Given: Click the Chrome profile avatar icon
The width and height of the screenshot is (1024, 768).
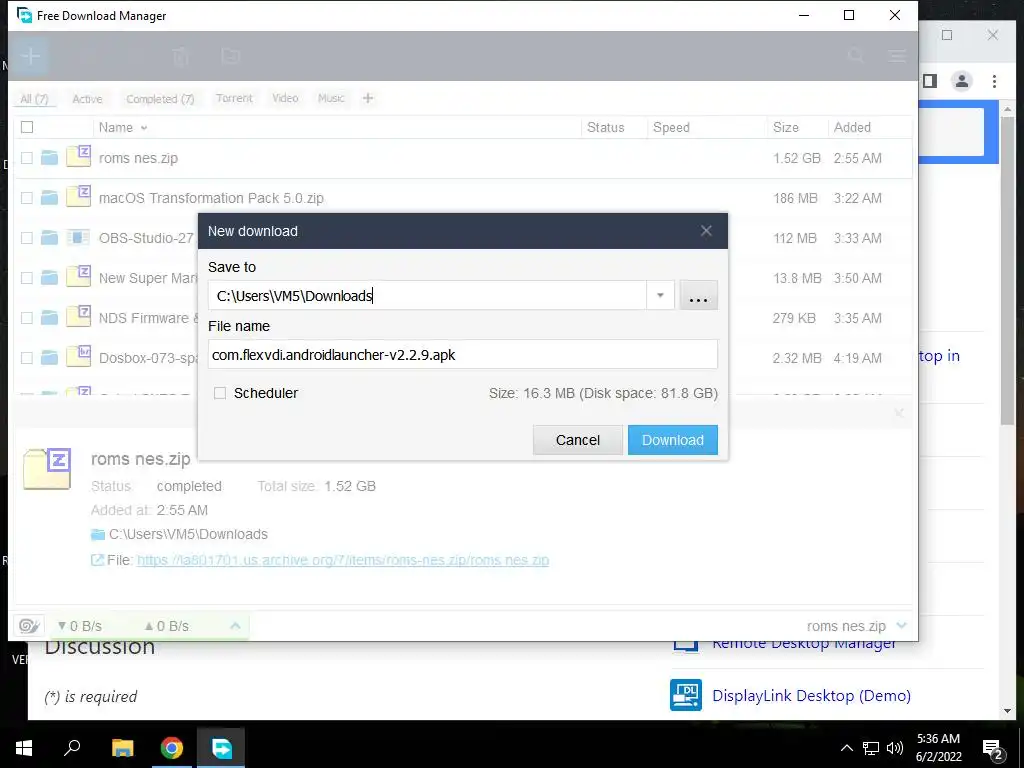Looking at the screenshot, I should pyautogui.click(x=961, y=81).
